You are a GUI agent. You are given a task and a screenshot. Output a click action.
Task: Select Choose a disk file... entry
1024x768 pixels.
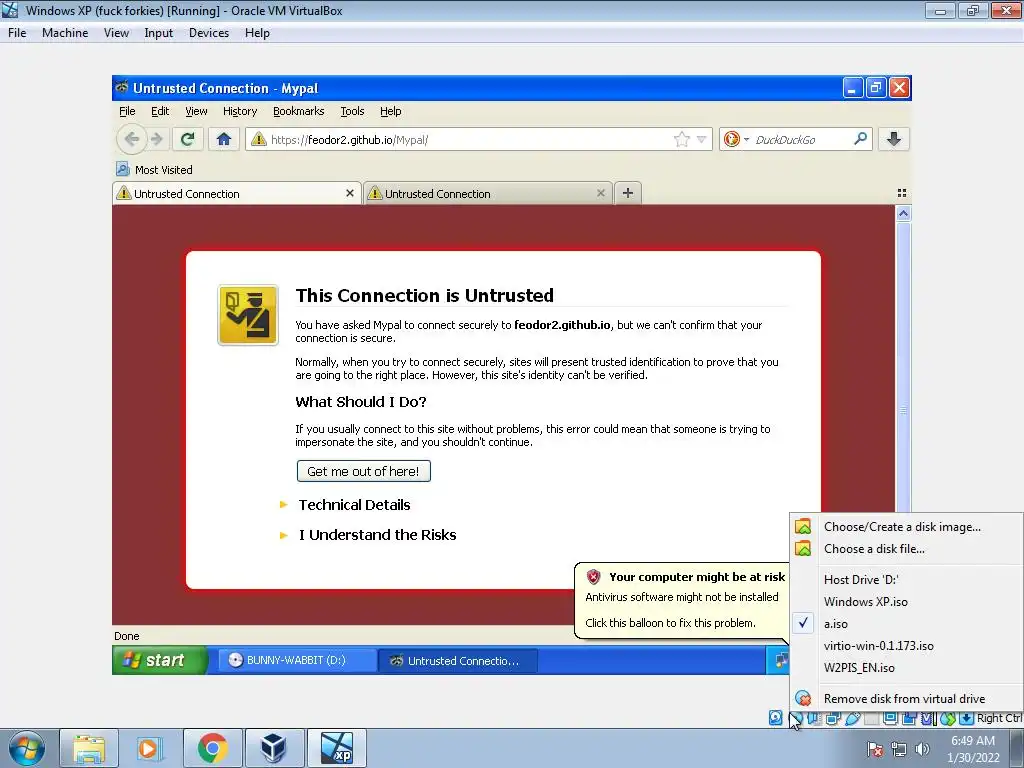(905, 549)
